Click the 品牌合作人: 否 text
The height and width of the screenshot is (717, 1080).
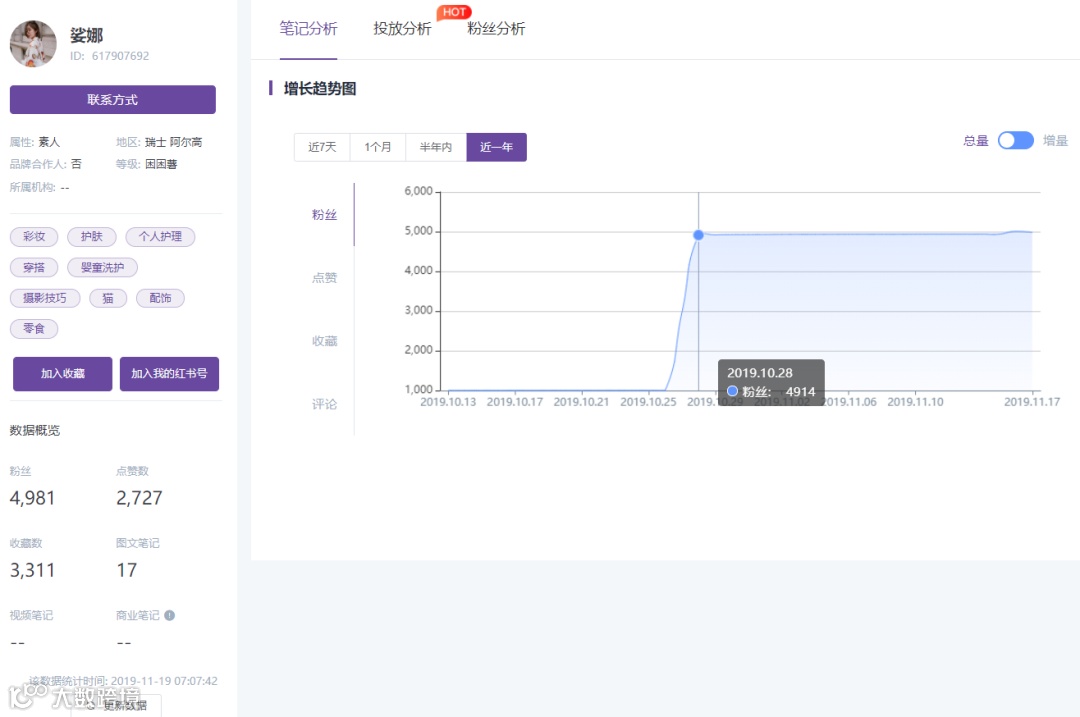click(45, 164)
